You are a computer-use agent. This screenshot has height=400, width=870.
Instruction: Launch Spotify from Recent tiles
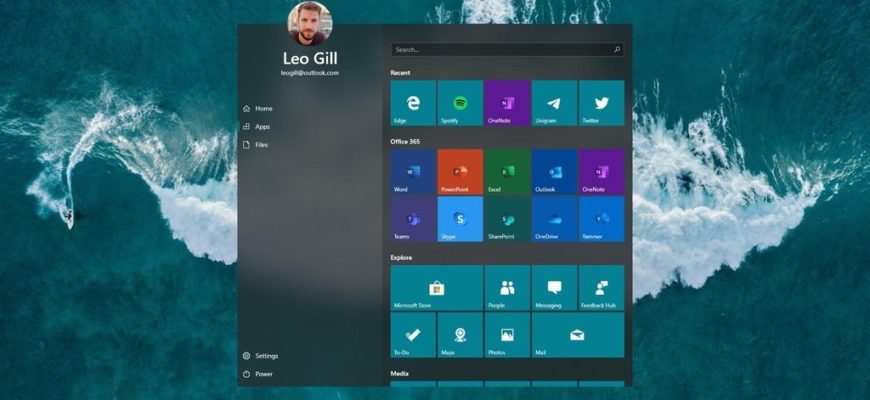(460, 103)
